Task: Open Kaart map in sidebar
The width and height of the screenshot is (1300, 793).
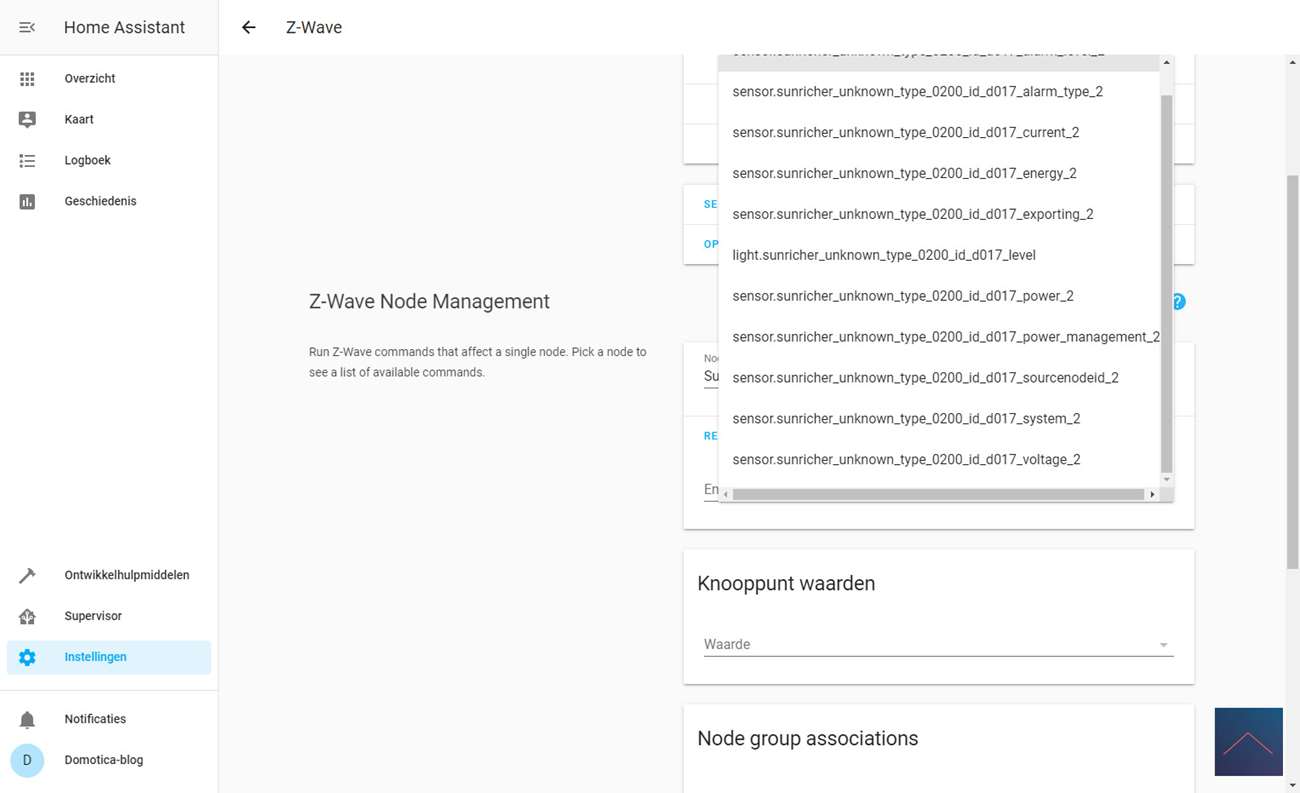Action: [x=79, y=119]
